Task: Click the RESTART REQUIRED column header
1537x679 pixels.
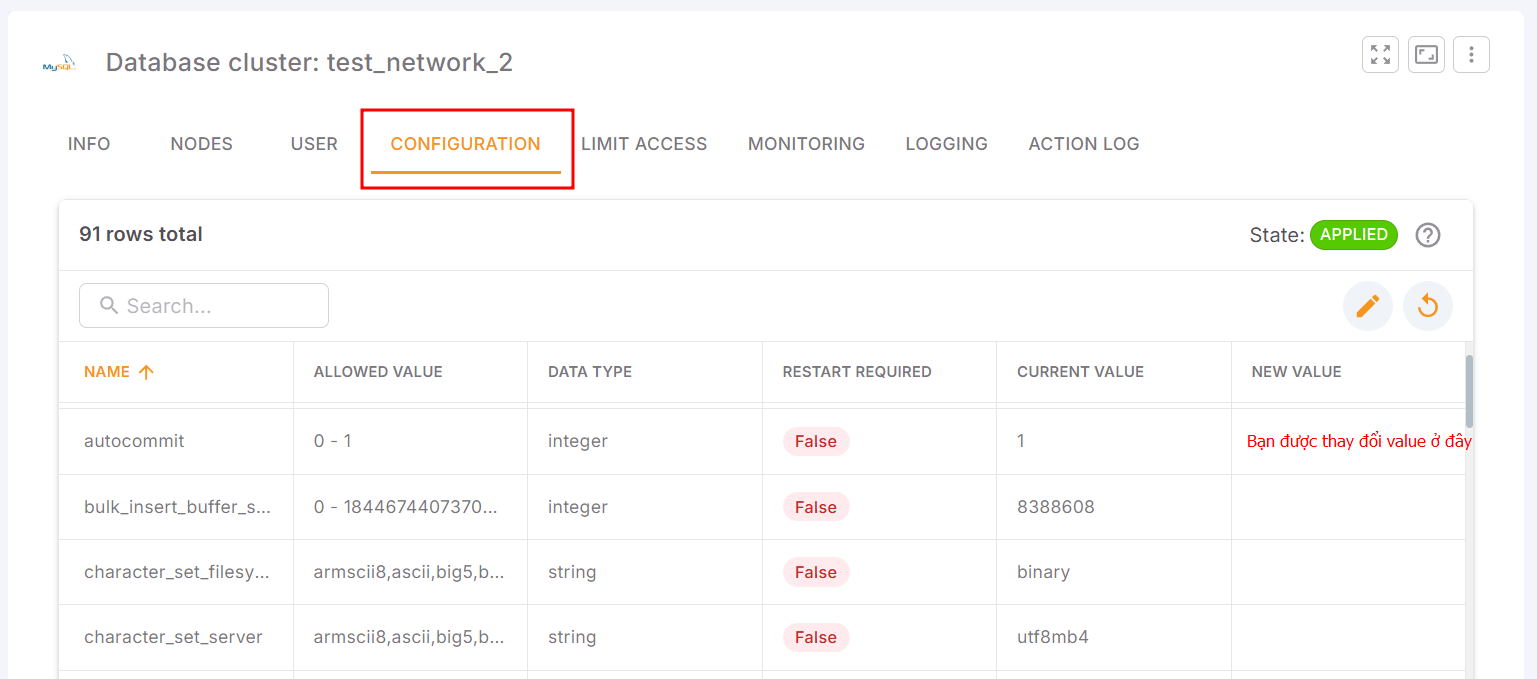Action: coord(857,372)
